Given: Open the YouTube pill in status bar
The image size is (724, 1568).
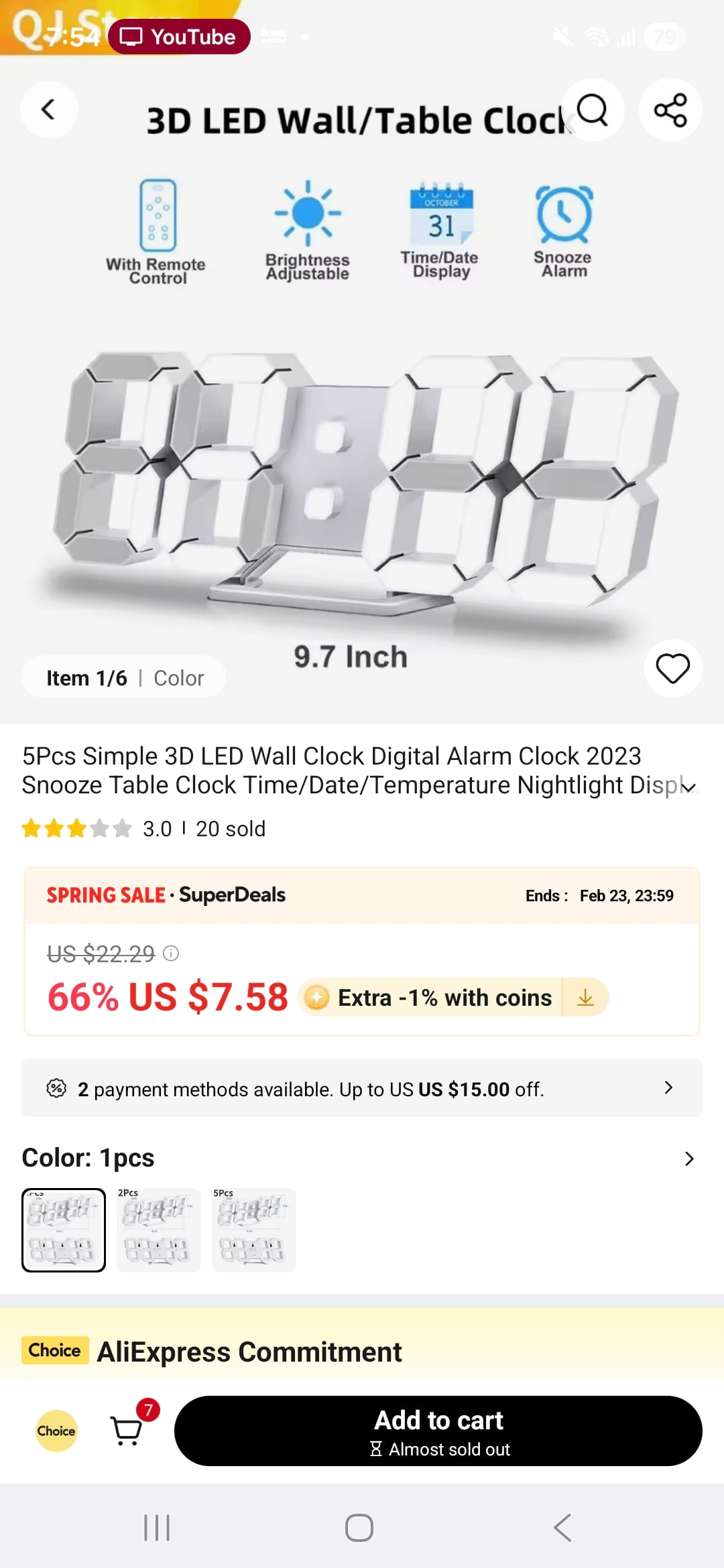Looking at the screenshot, I should (179, 37).
